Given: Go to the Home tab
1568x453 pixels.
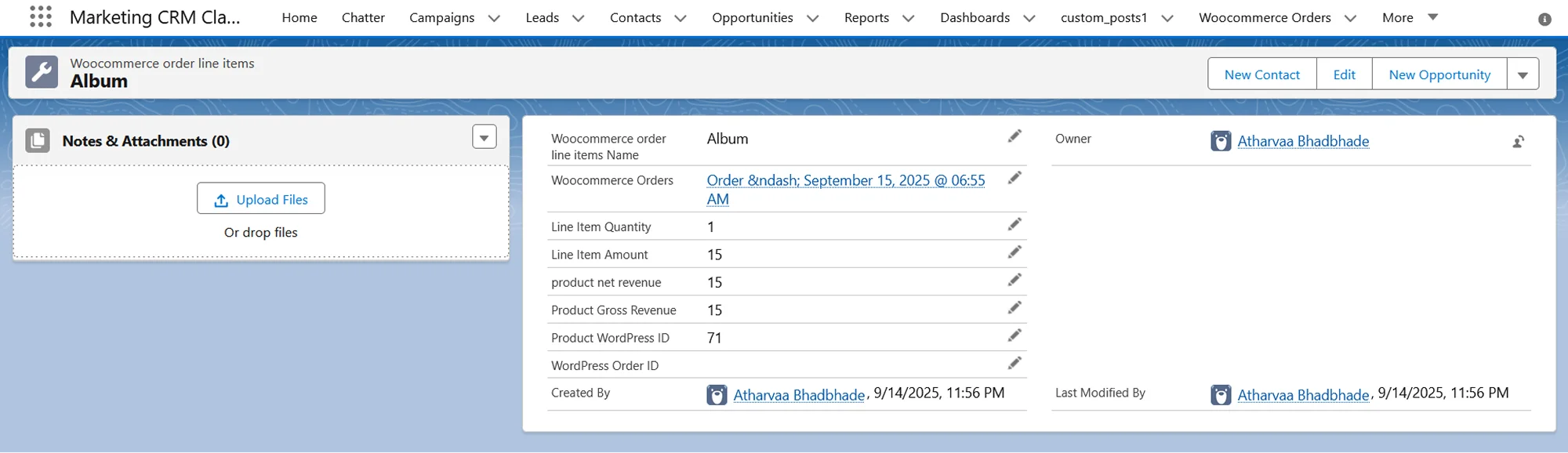Looking at the screenshot, I should tap(299, 17).
